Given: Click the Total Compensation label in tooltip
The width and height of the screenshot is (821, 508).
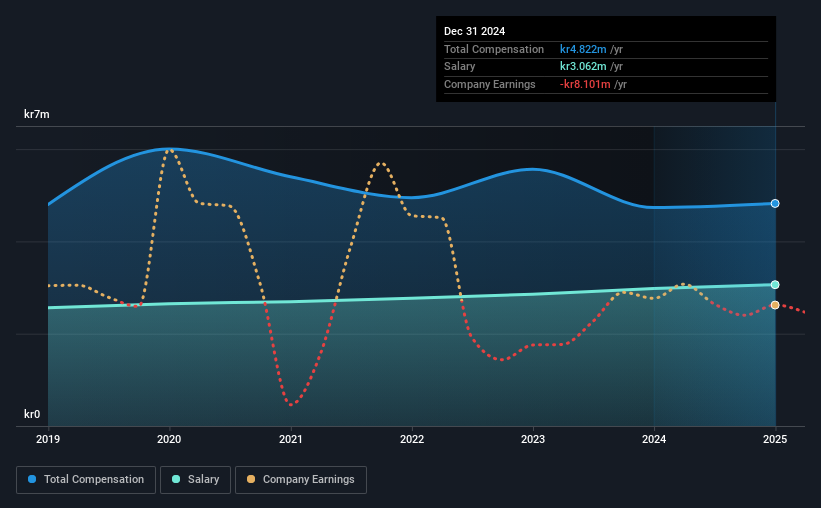Looking at the screenshot, I should click(494, 49).
